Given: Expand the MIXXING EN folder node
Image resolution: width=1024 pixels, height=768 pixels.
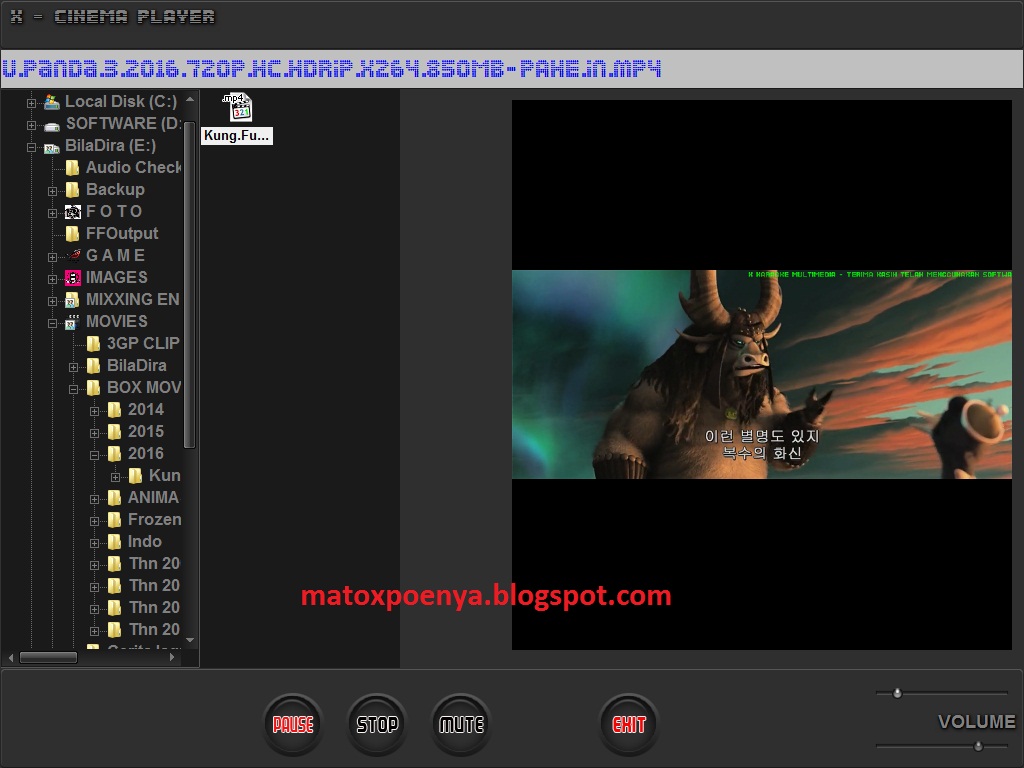Looking at the screenshot, I should tap(52, 301).
